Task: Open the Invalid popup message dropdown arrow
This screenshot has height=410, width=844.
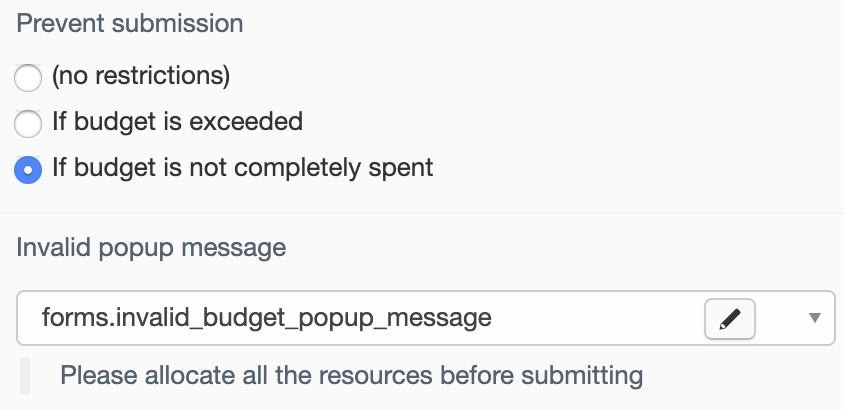Action: click(x=814, y=318)
